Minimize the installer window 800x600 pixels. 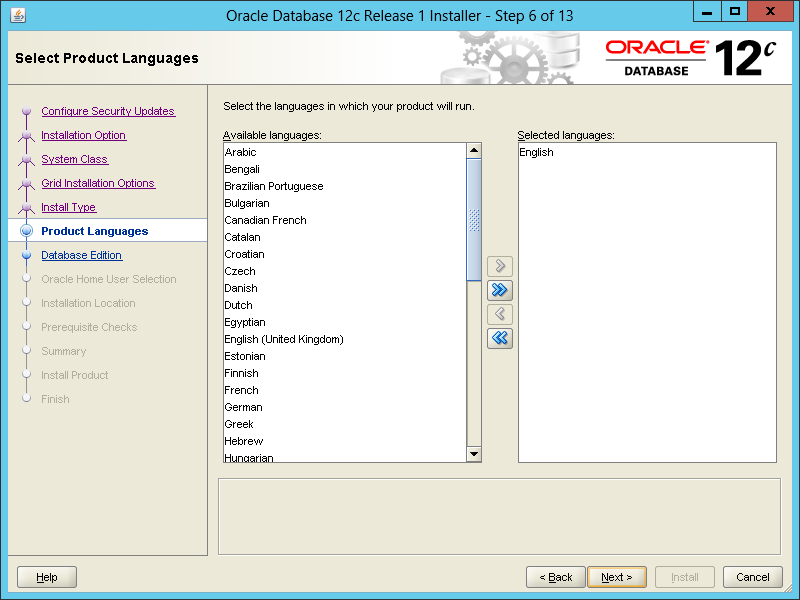point(707,12)
